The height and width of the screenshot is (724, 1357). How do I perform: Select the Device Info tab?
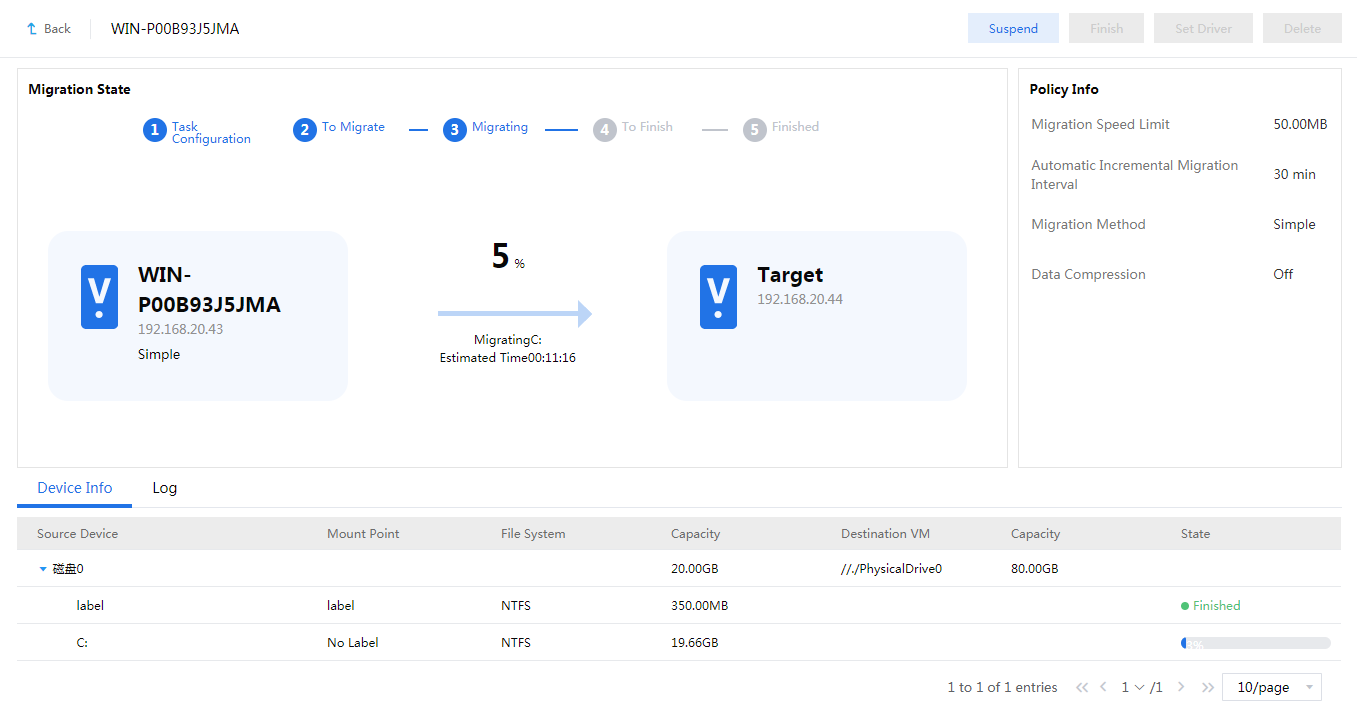point(75,488)
